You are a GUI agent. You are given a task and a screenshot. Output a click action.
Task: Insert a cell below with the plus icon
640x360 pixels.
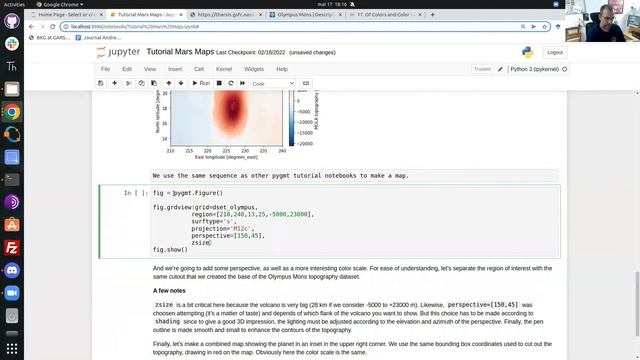115,83
